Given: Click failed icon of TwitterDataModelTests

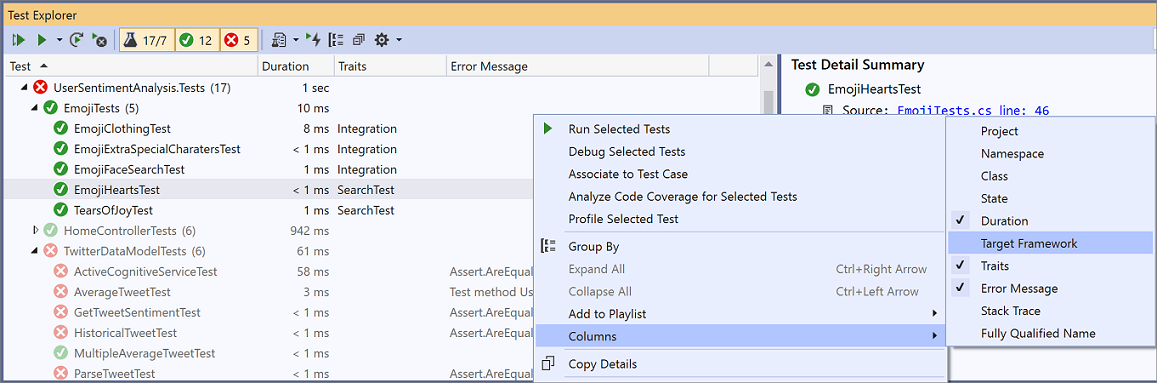Looking at the screenshot, I should pos(51,251).
